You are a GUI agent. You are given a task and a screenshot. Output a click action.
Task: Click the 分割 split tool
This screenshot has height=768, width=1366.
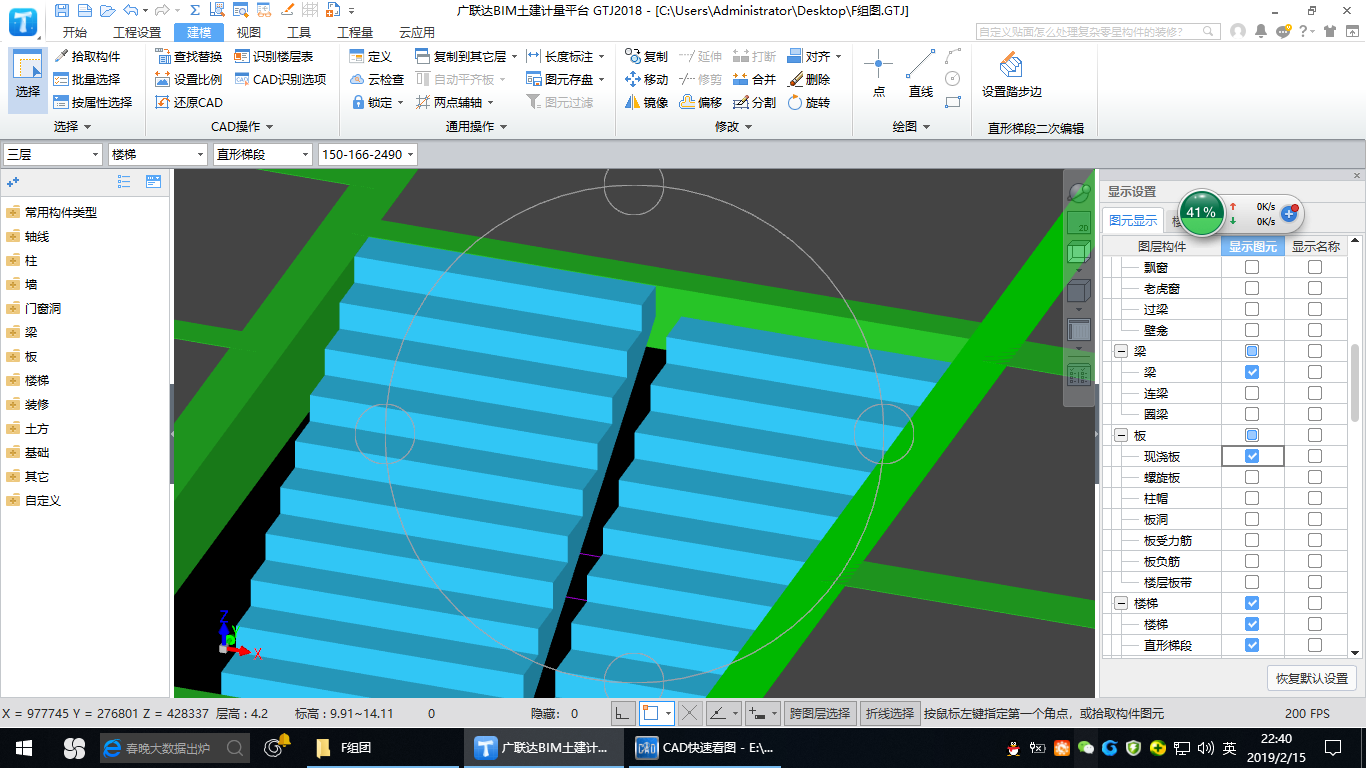754,102
